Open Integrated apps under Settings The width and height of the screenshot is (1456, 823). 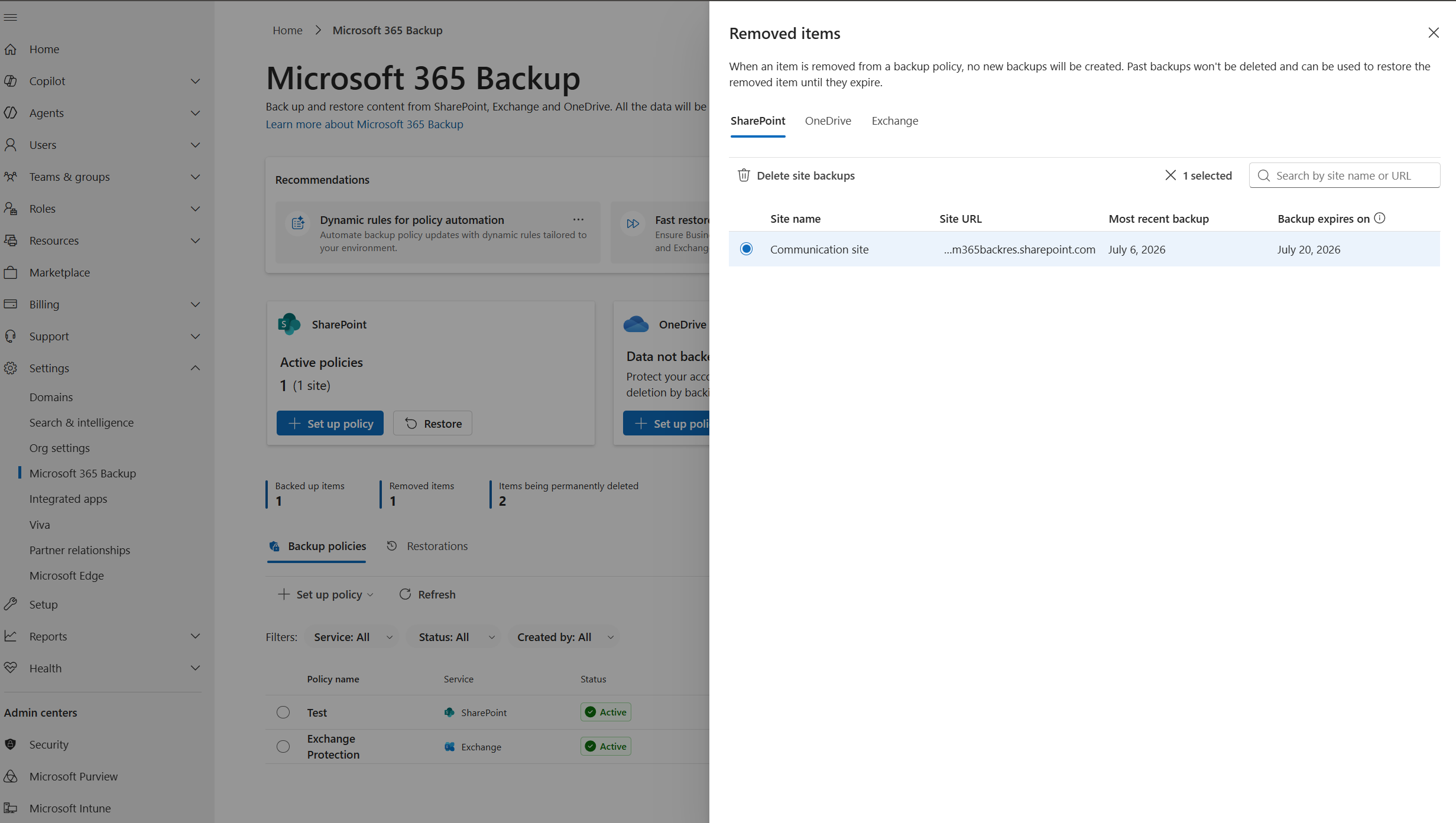69,499
